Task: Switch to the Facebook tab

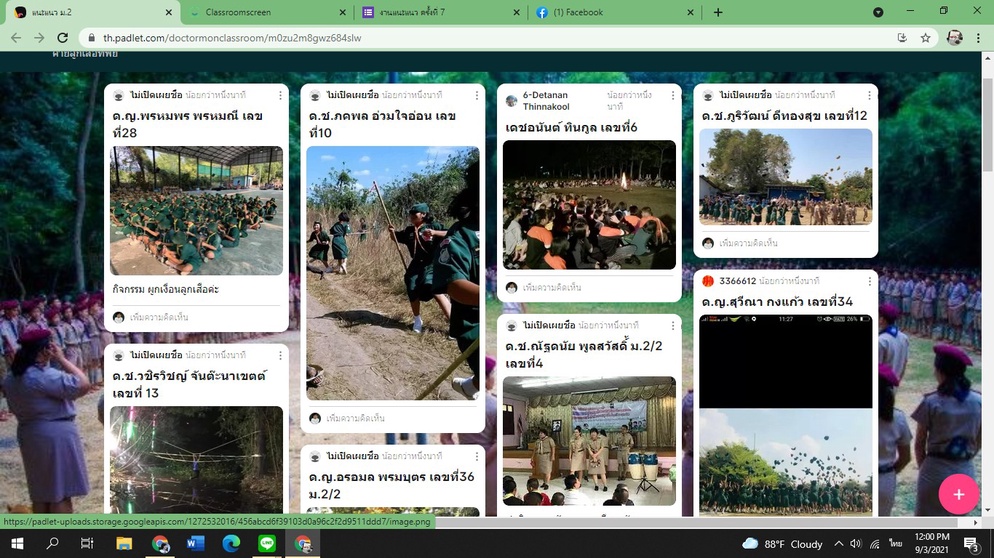Action: (x=613, y=12)
